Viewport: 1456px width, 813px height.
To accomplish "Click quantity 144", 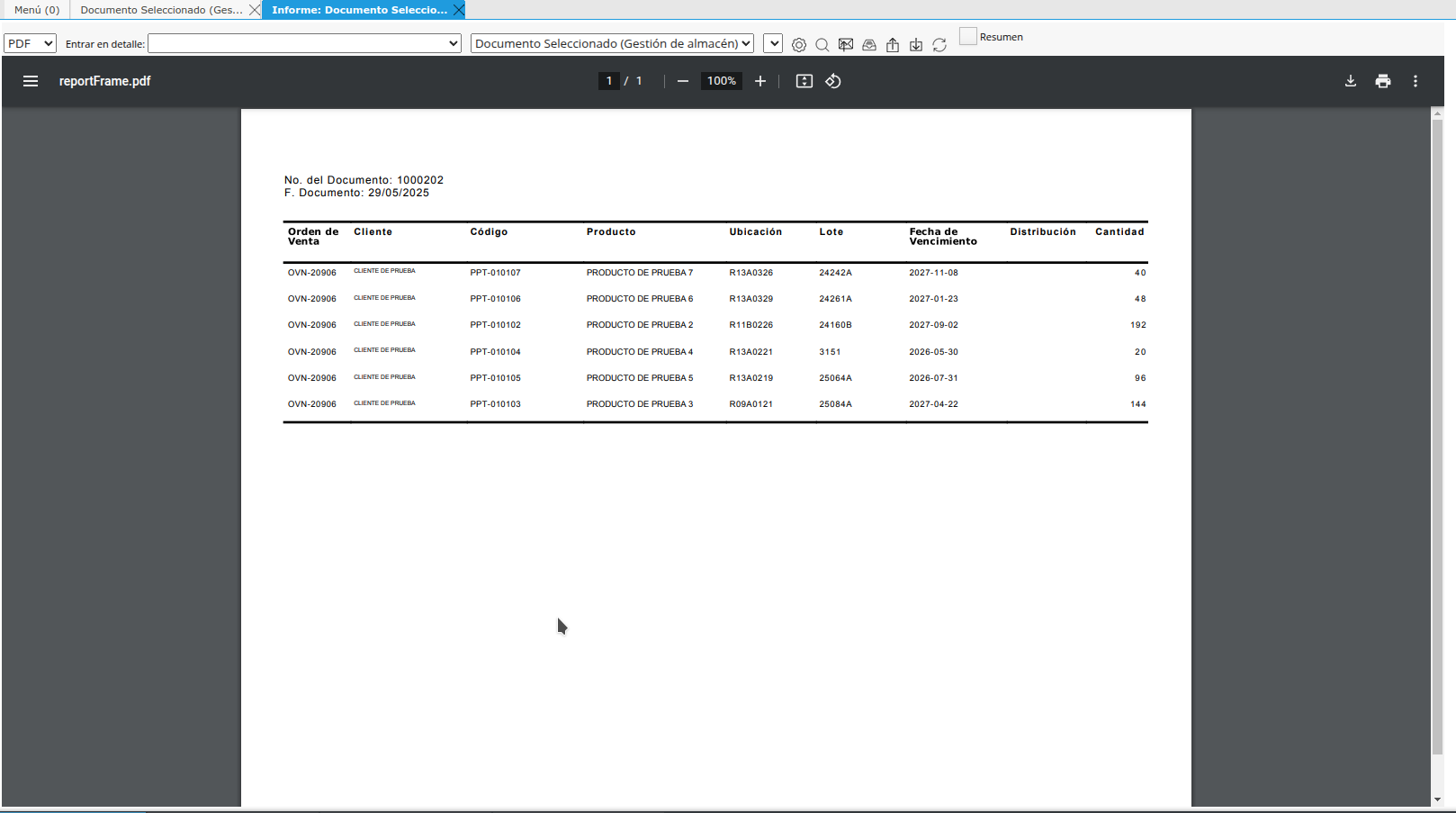I will click(x=1138, y=404).
